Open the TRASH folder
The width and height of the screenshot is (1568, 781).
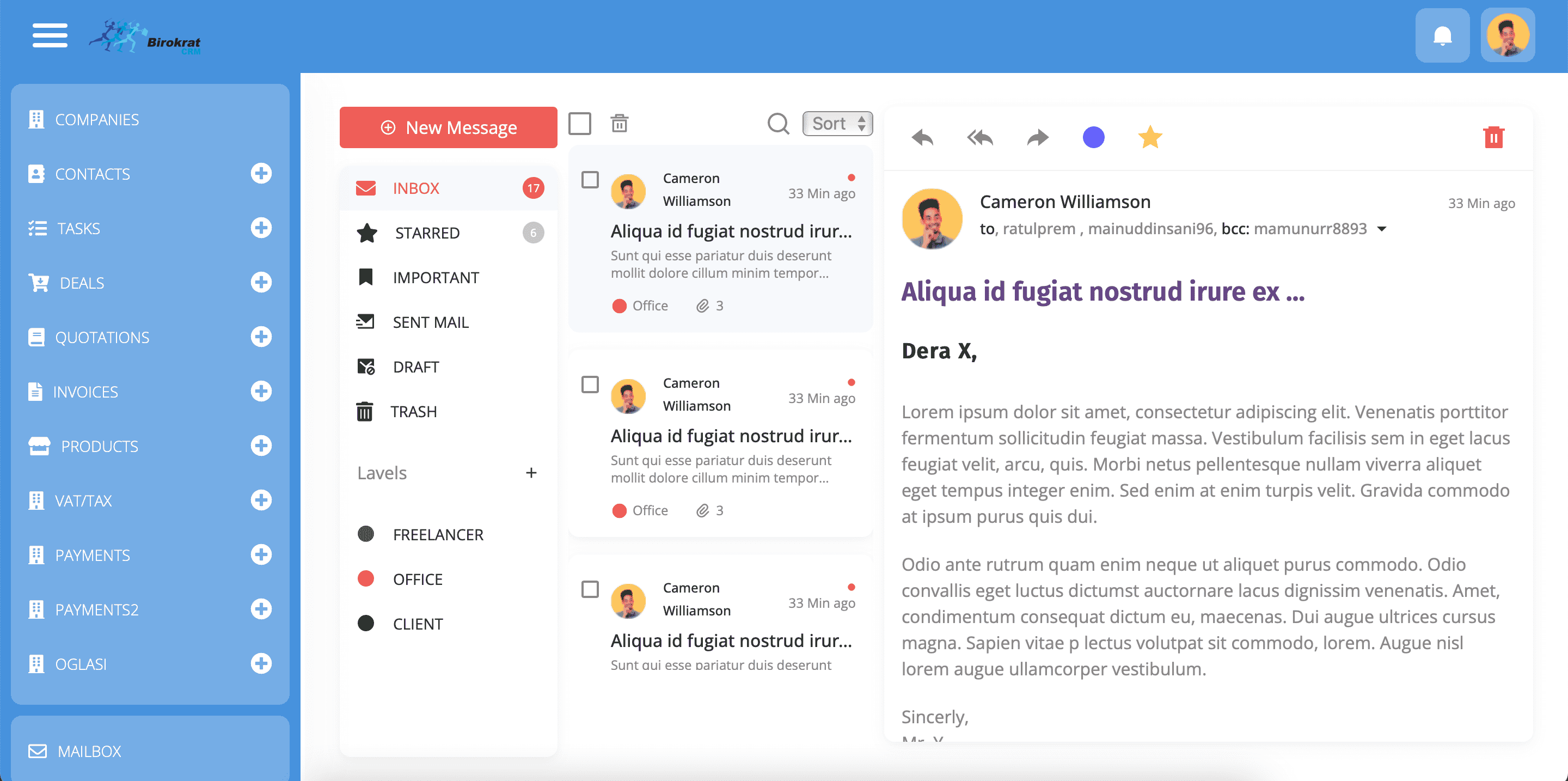(x=448, y=412)
